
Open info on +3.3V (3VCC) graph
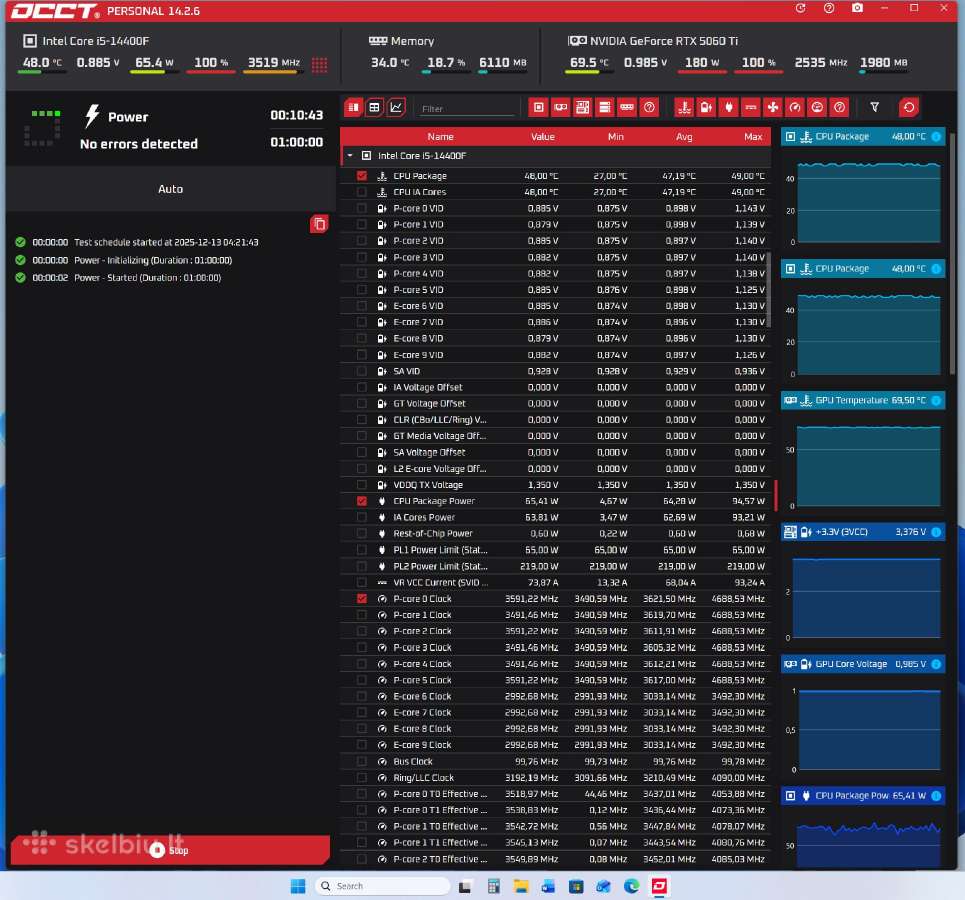pyautogui.click(x=936, y=532)
